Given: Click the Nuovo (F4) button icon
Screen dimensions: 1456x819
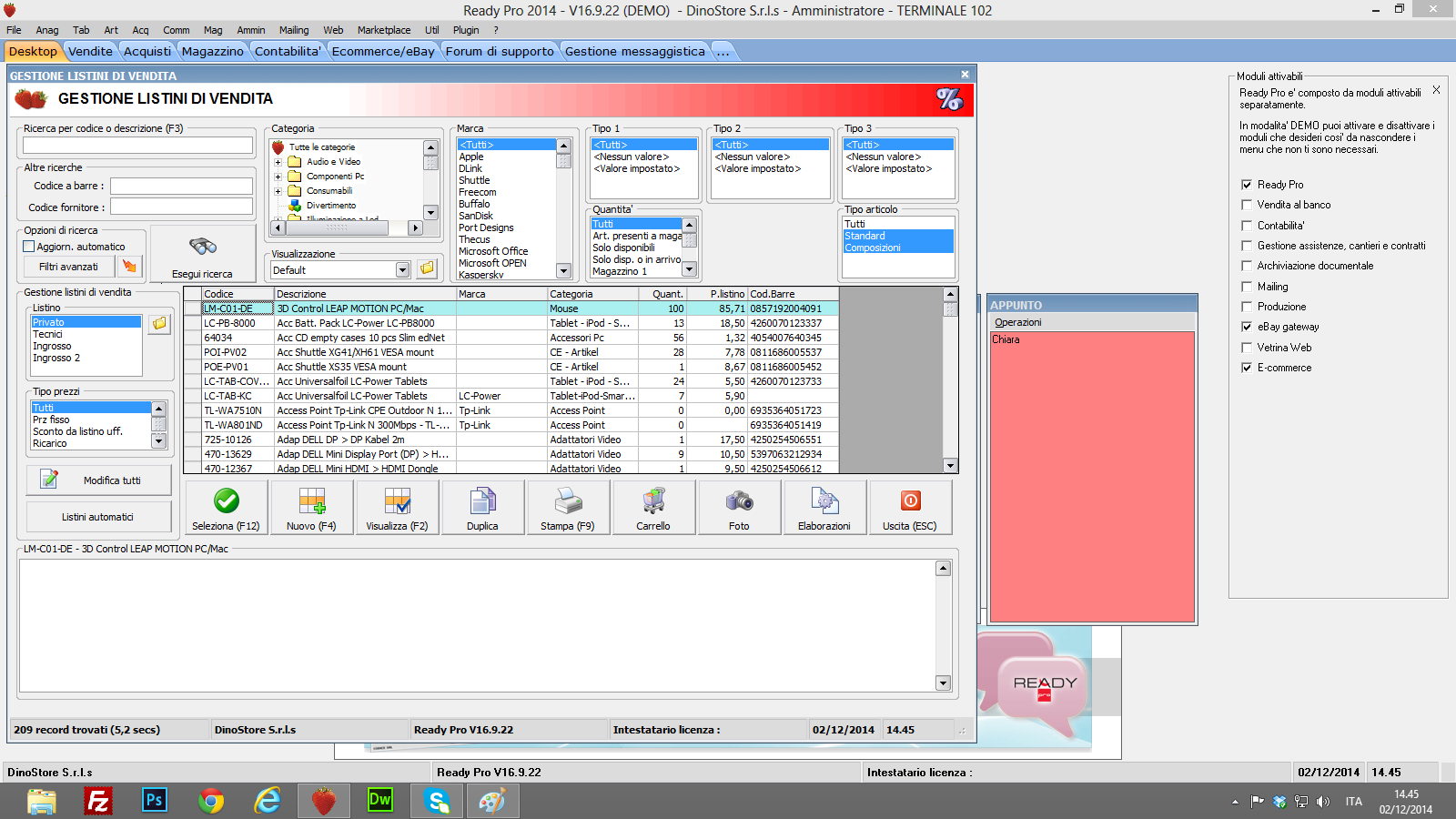Looking at the screenshot, I should (312, 507).
